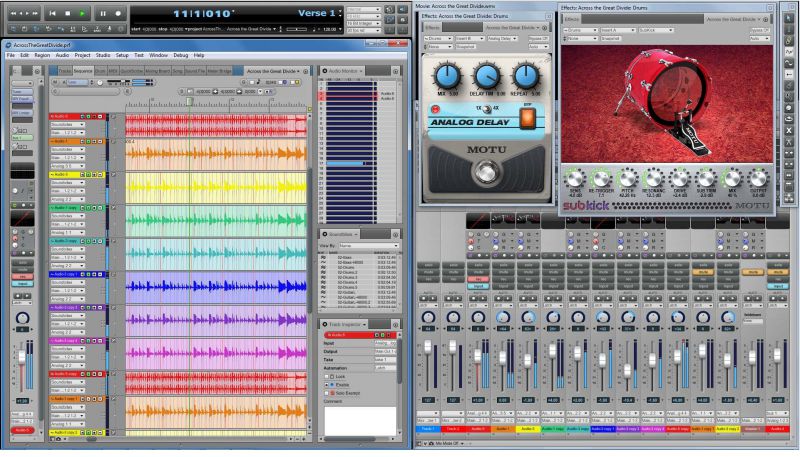Click the SubKick DRIVE knob
Viewport: 800px width, 457px height.
pos(680,179)
